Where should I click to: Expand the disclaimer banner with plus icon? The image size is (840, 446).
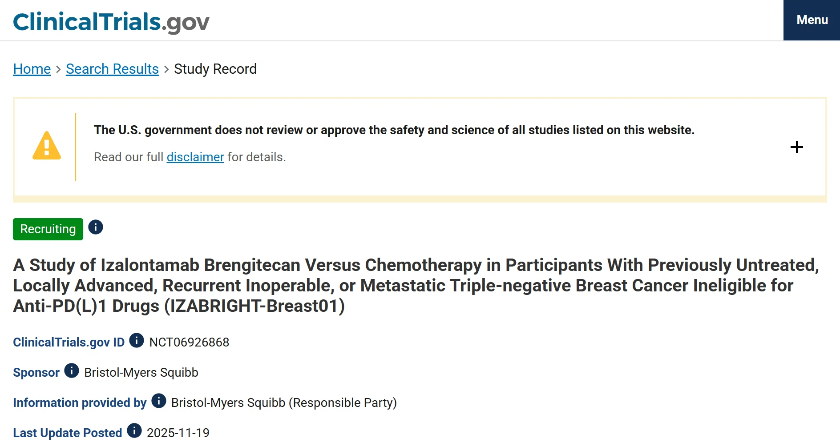[x=797, y=147]
